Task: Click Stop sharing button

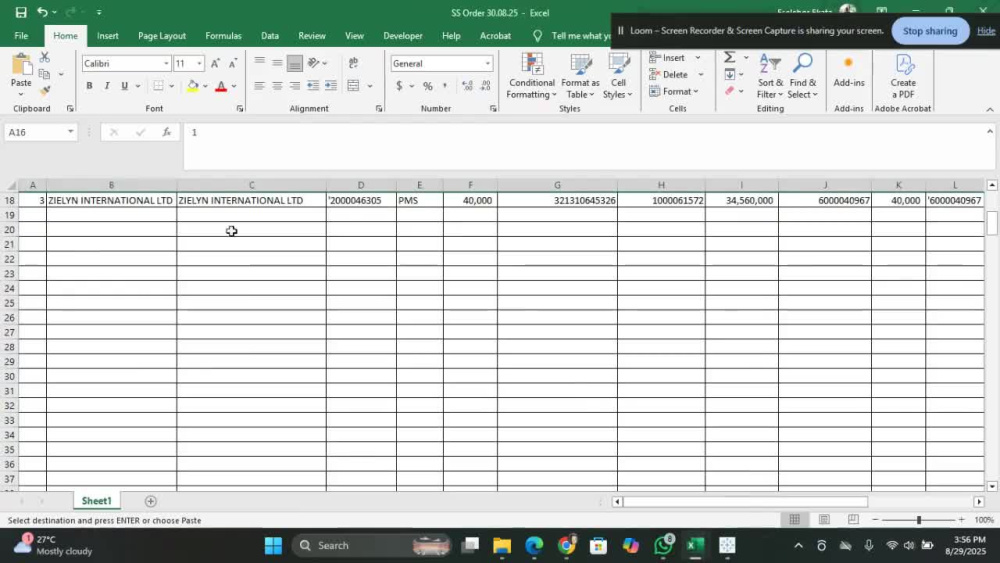Action: pyautogui.click(x=930, y=31)
